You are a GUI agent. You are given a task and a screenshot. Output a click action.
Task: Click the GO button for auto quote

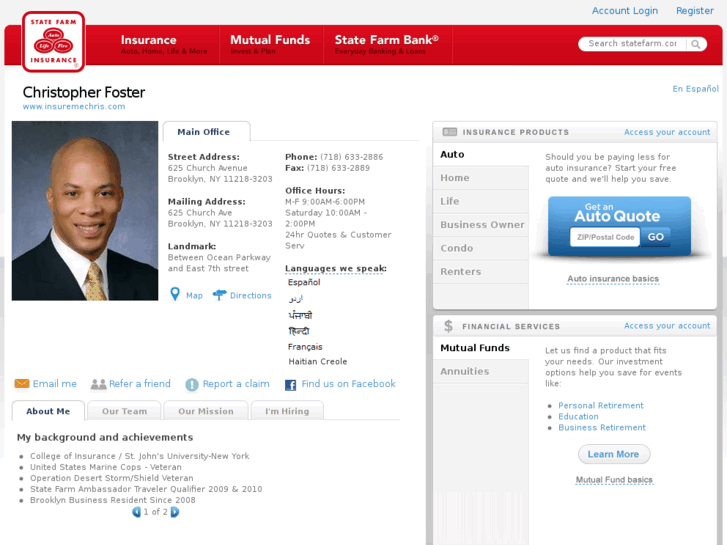(x=655, y=237)
